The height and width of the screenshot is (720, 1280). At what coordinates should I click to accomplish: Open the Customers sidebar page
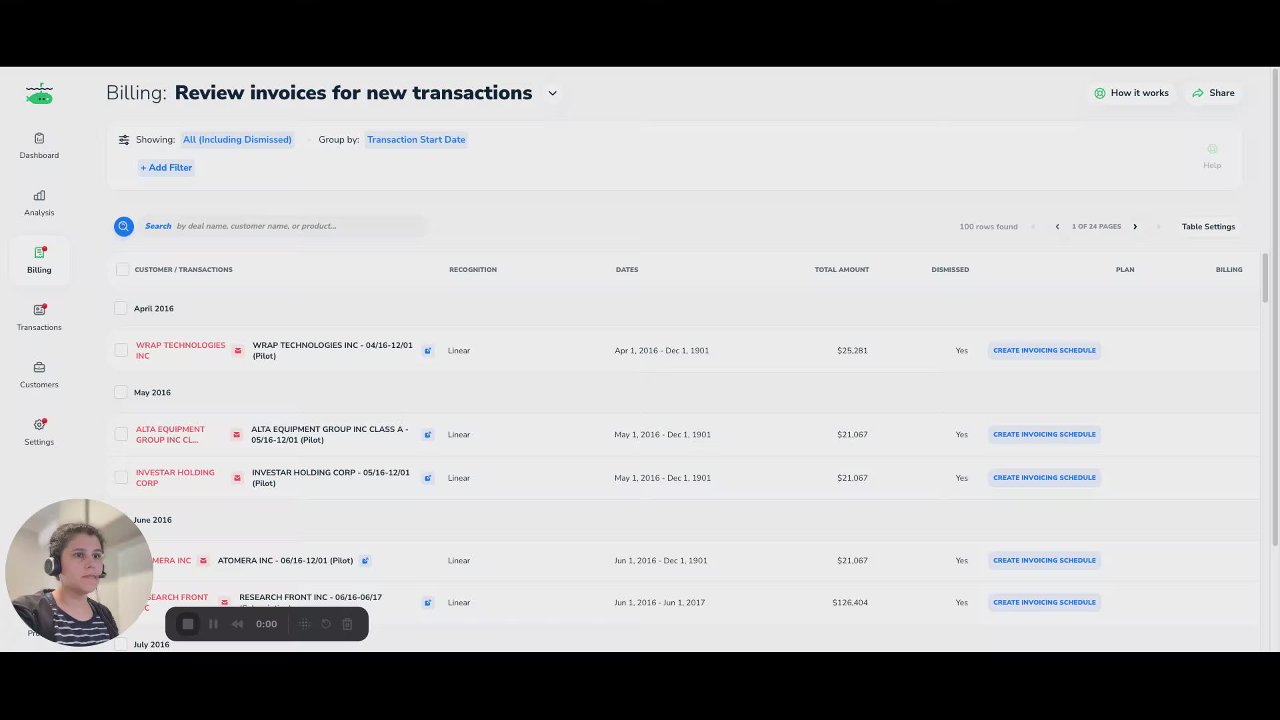pyautogui.click(x=39, y=375)
